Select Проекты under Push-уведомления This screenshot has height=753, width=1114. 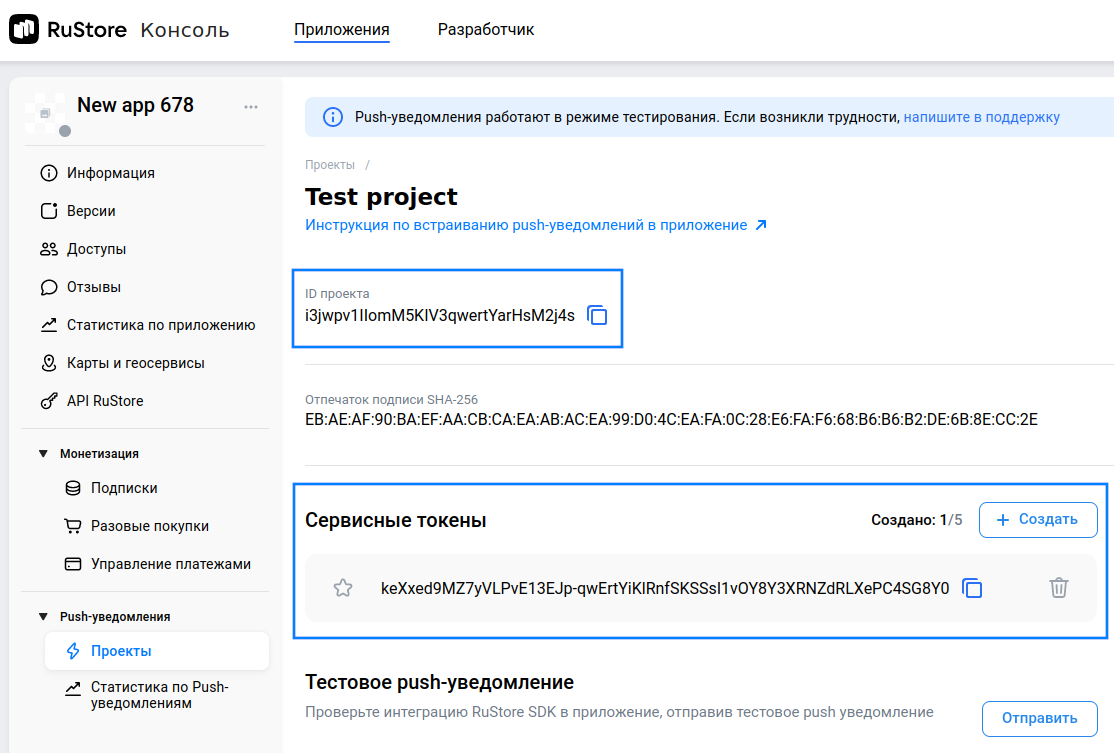(x=157, y=651)
